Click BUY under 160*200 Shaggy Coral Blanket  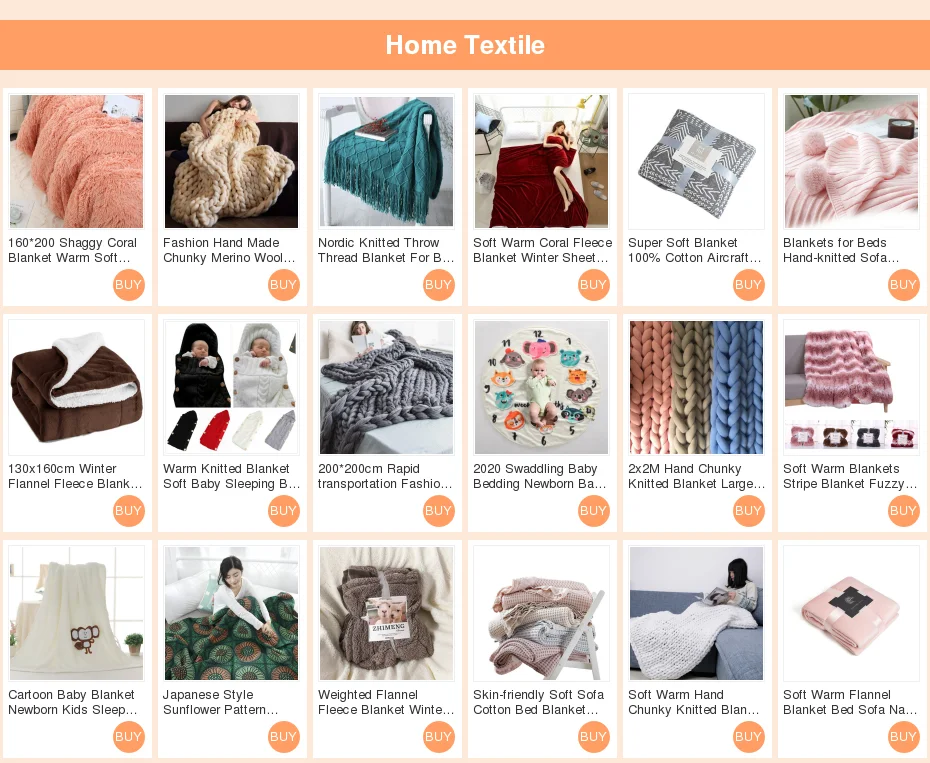pos(128,285)
